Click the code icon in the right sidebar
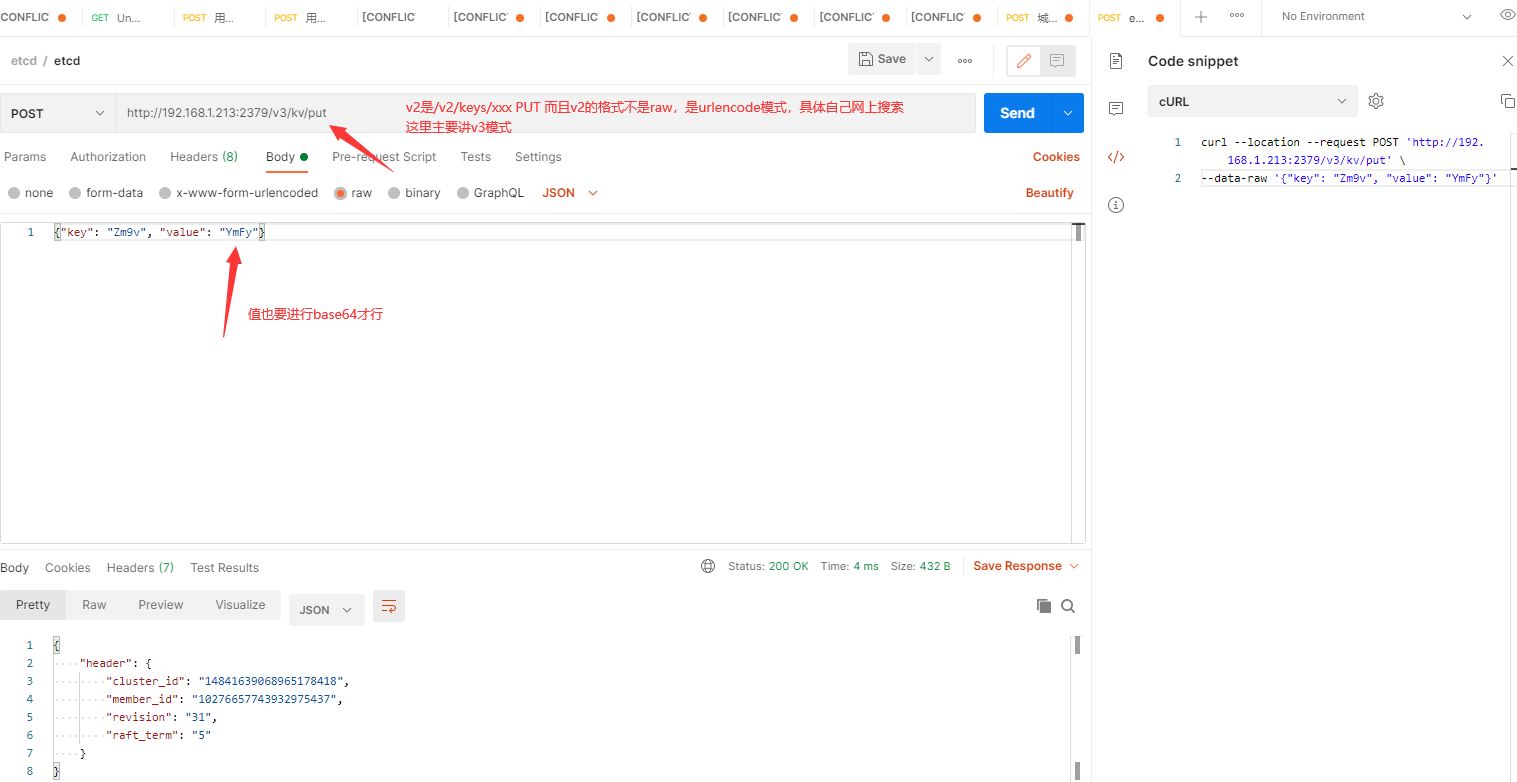Viewport: 1517px width, 782px height. pyautogui.click(x=1115, y=157)
